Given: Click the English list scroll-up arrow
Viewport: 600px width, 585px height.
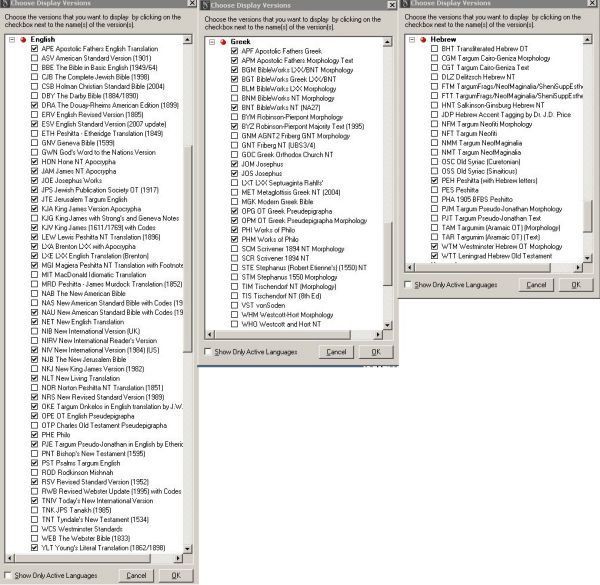Looking at the screenshot, I should [188, 39].
